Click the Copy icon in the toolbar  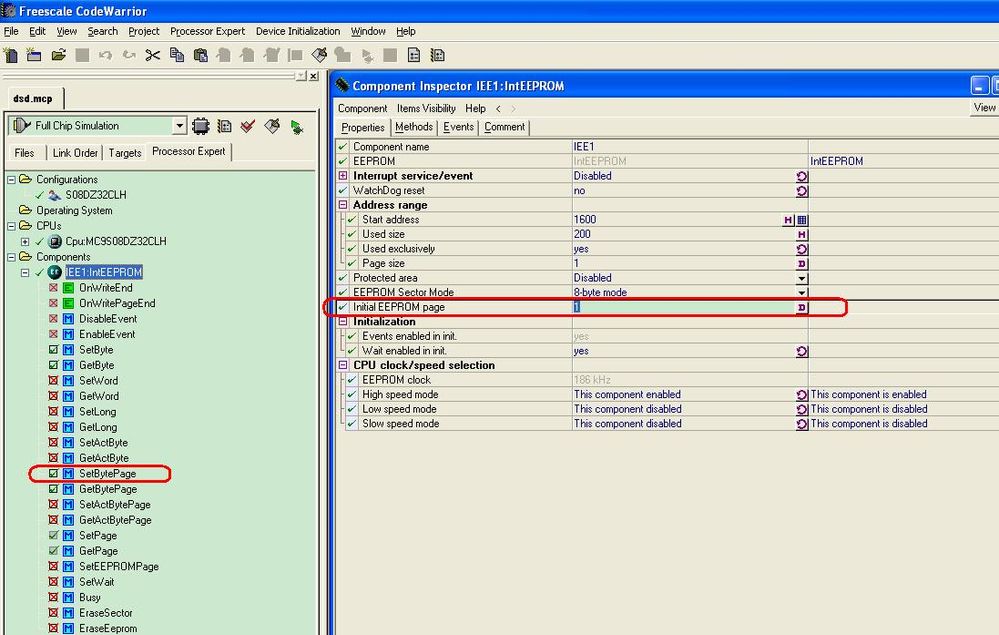click(x=176, y=55)
